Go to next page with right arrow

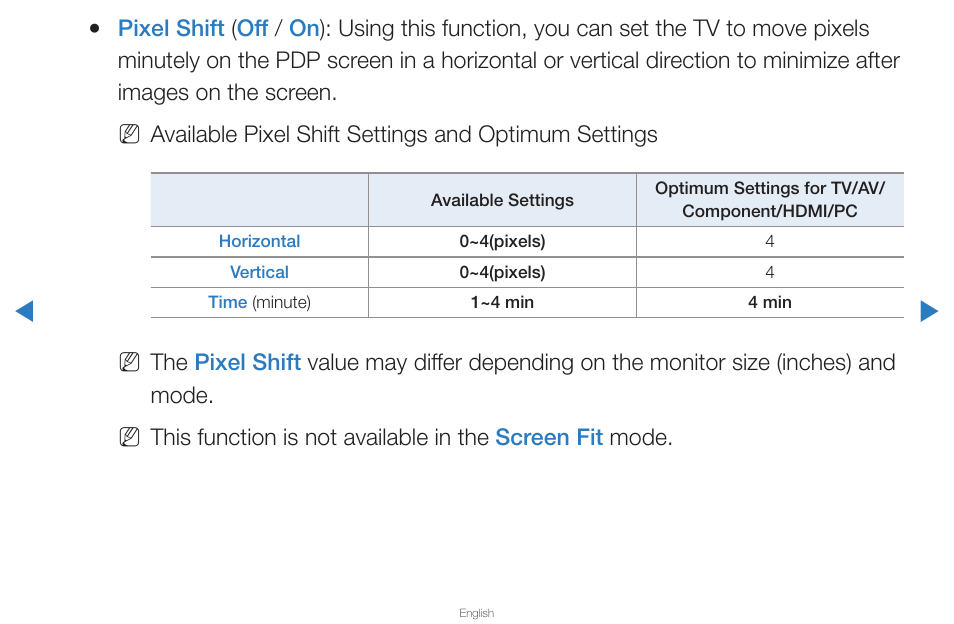pos(929,311)
